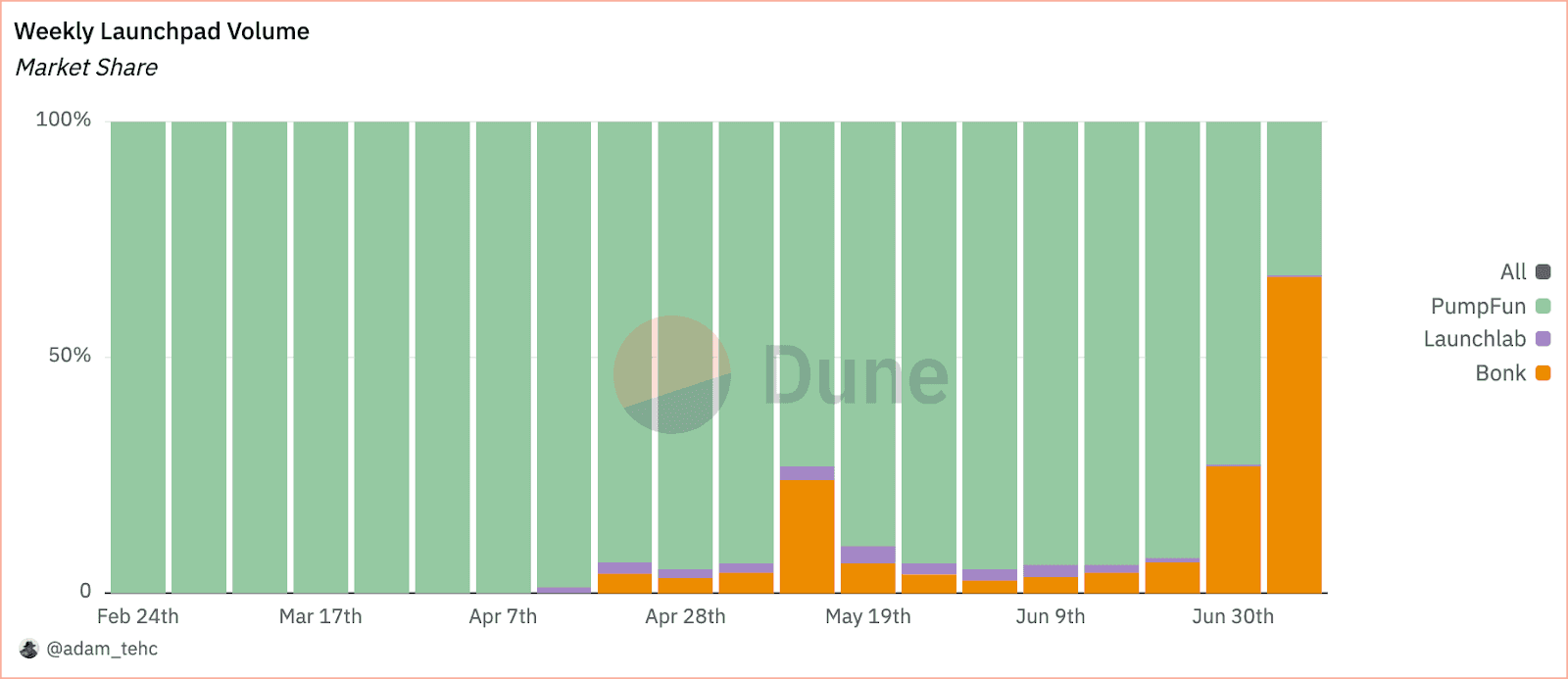This screenshot has height=679, width=1568.
Task: Select the tallest orange Bonk bar segment
Action: (x=1294, y=435)
